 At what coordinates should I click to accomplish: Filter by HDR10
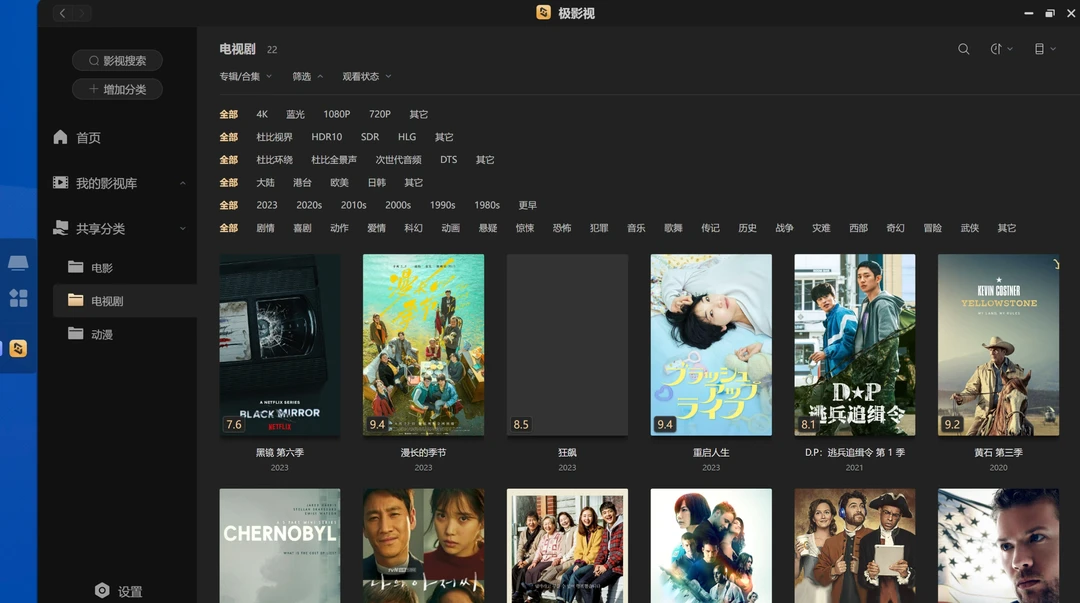[326, 137]
